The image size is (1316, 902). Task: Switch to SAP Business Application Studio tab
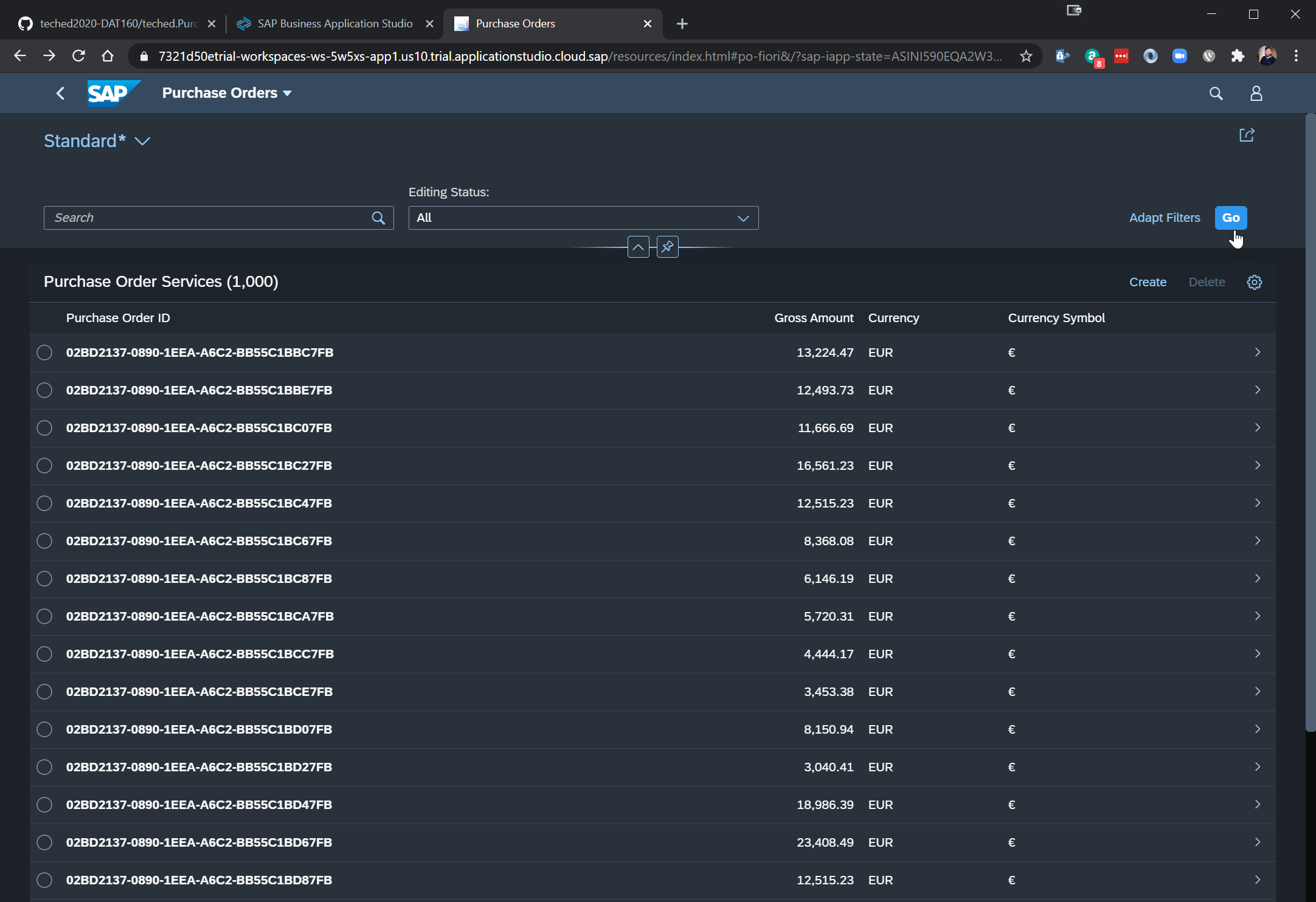[x=334, y=24]
